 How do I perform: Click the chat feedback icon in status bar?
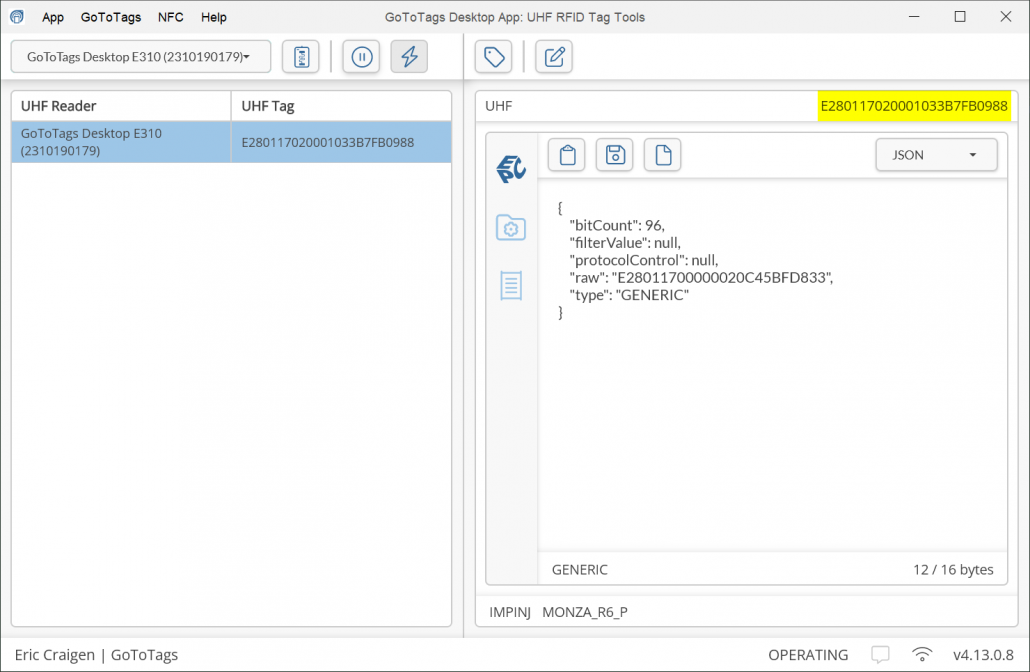[880, 655]
